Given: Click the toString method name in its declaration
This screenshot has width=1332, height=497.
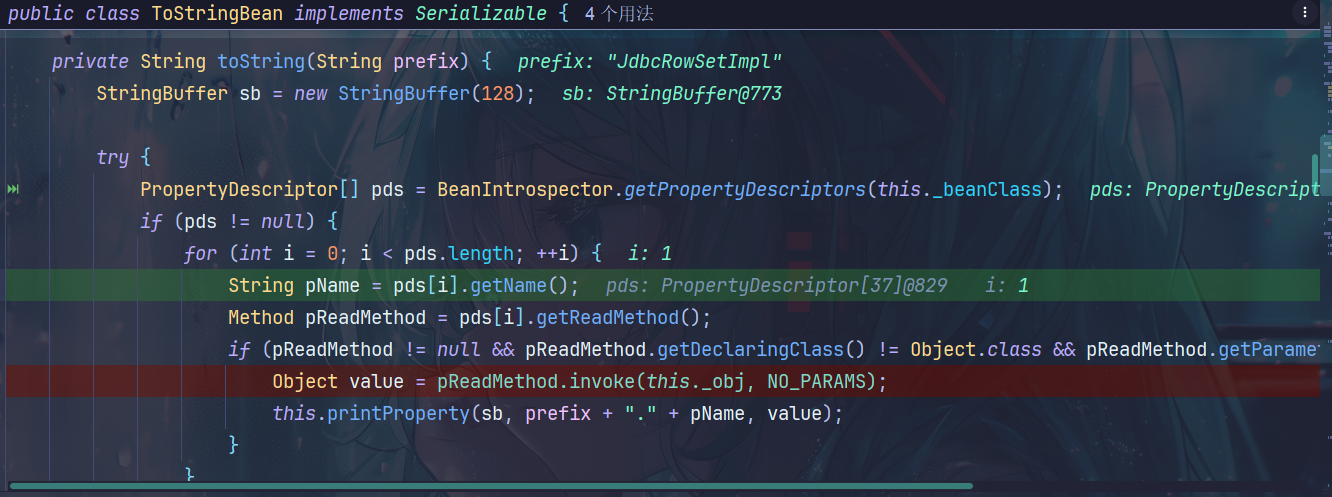Looking at the screenshot, I should coord(261,62).
